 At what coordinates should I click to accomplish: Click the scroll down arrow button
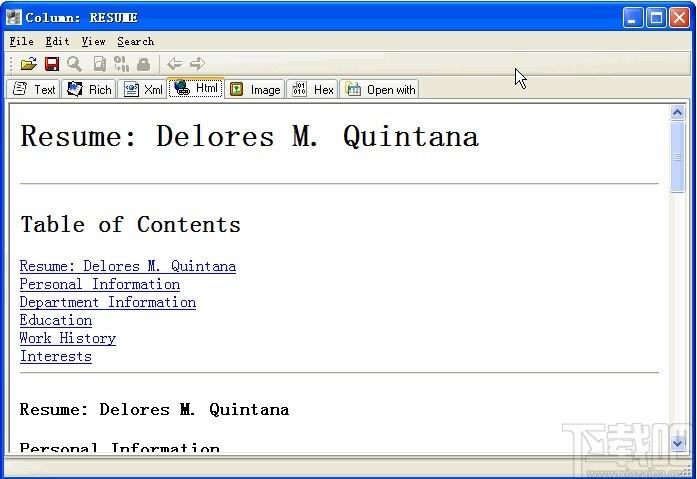click(677, 443)
